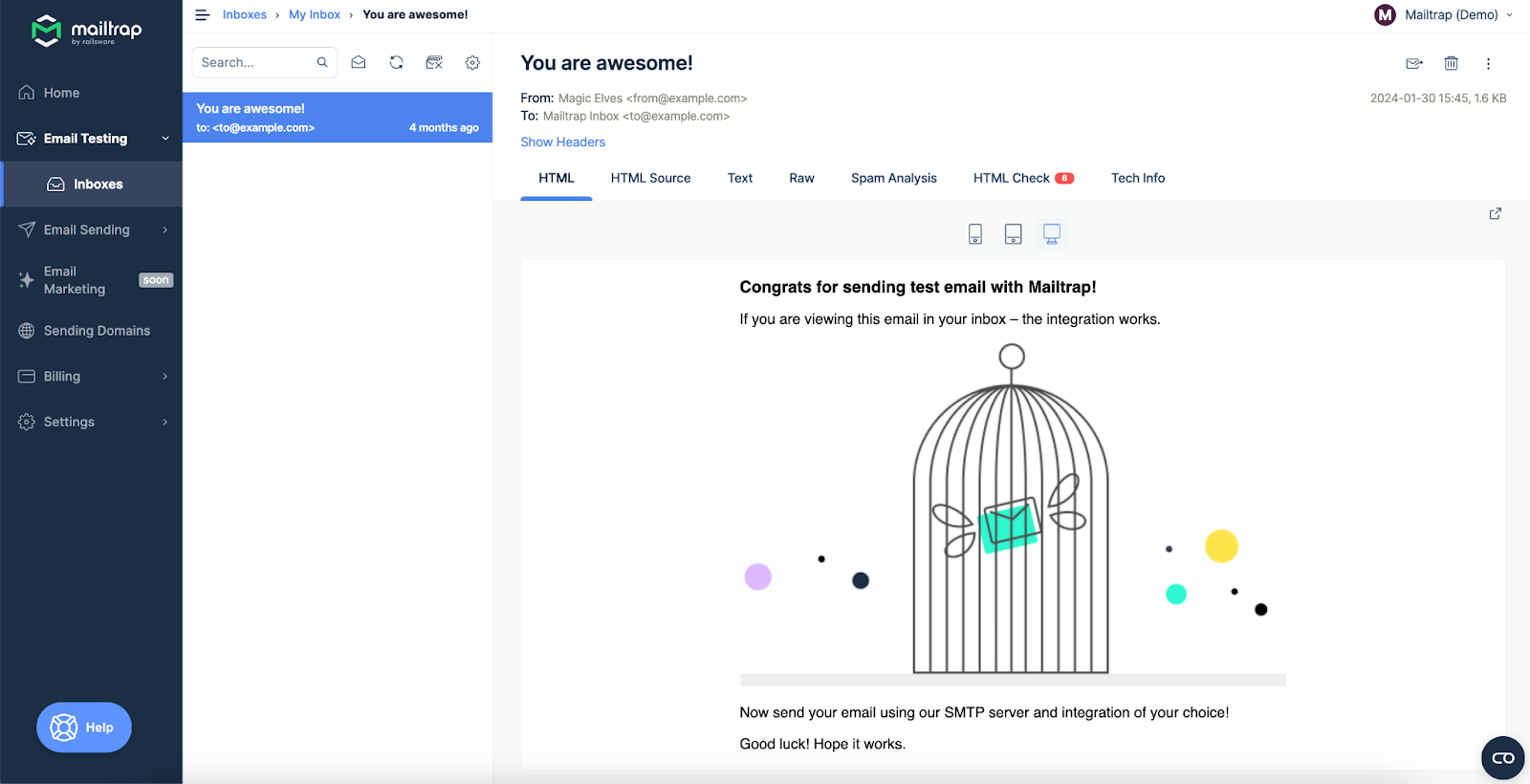This screenshot has height=784, width=1530.
Task: Switch to the Raw tab
Action: 801,179
